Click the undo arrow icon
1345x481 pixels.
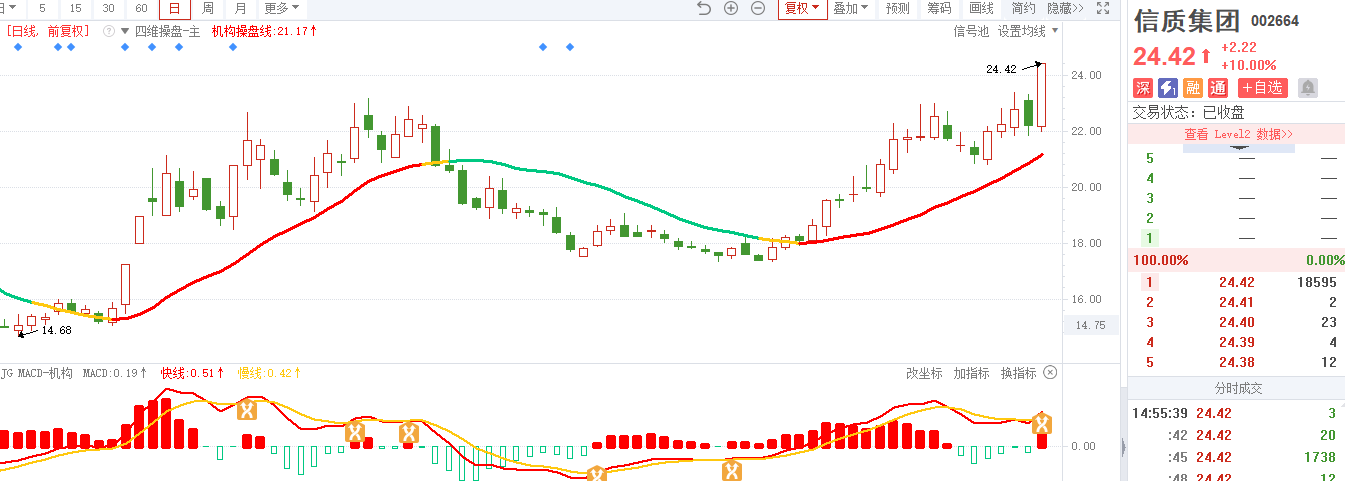point(703,8)
